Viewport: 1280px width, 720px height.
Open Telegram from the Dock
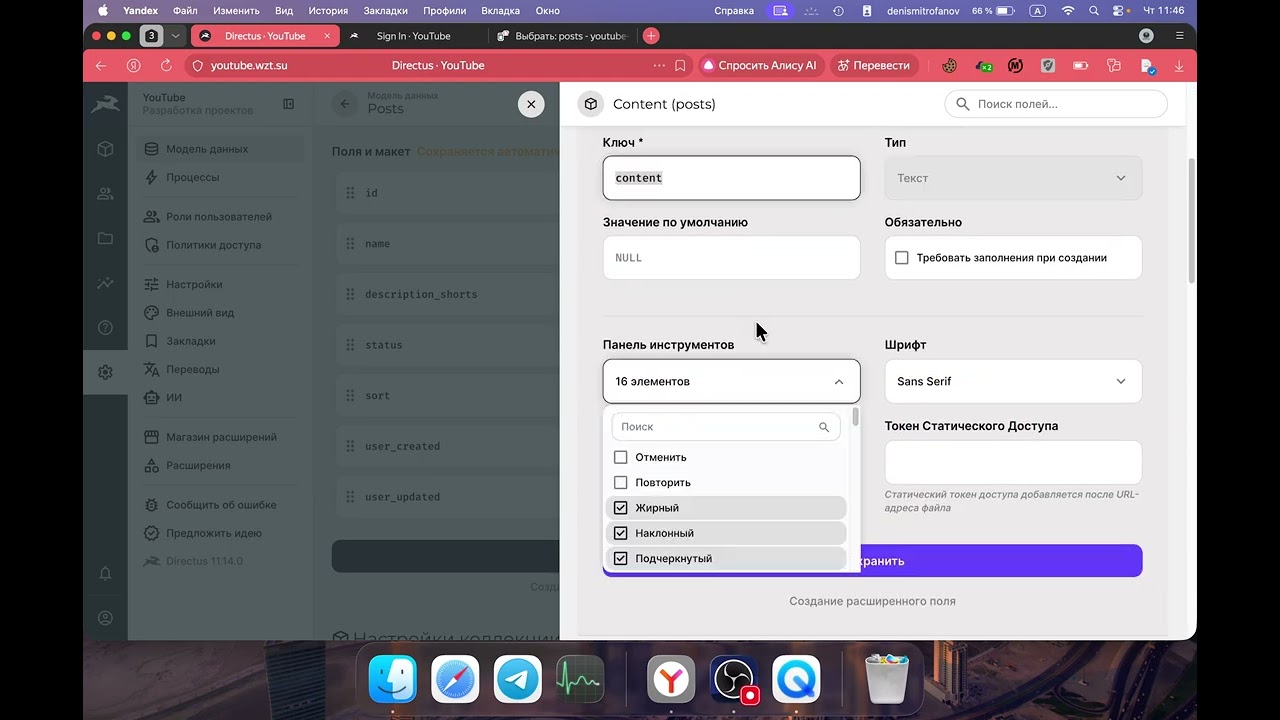tap(517, 680)
